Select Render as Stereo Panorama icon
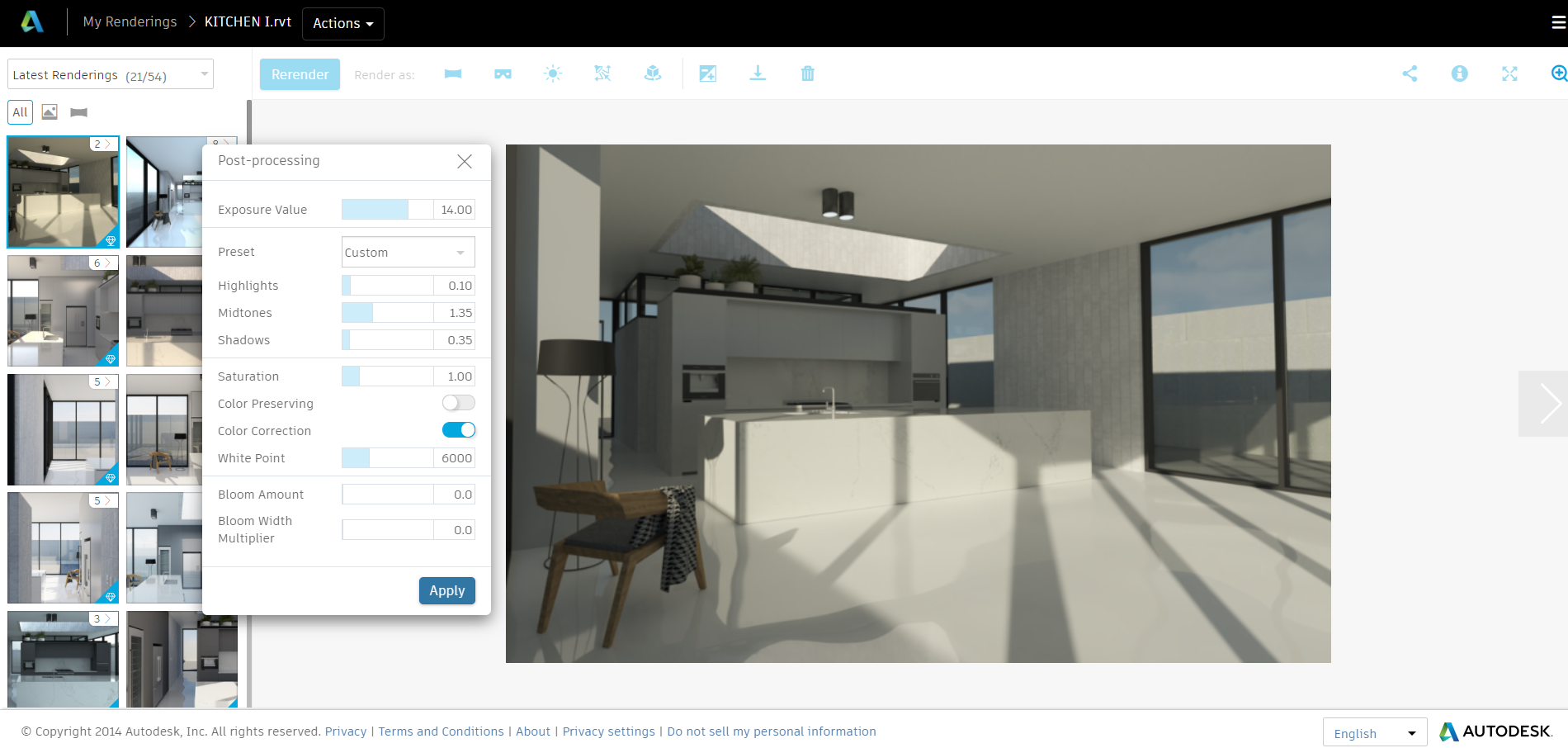This screenshot has width=1568, height=748. [503, 73]
